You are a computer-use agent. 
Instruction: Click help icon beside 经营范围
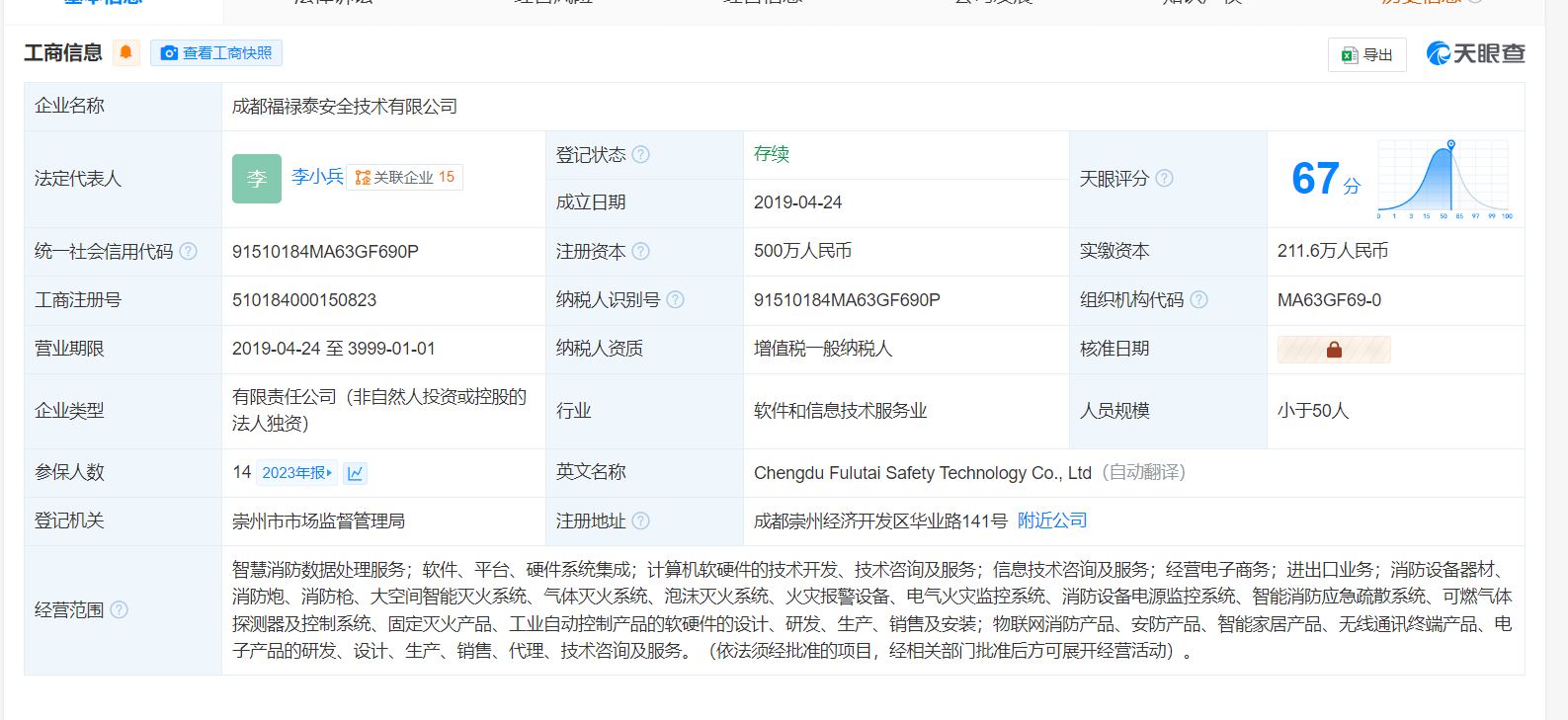coord(120,610)
